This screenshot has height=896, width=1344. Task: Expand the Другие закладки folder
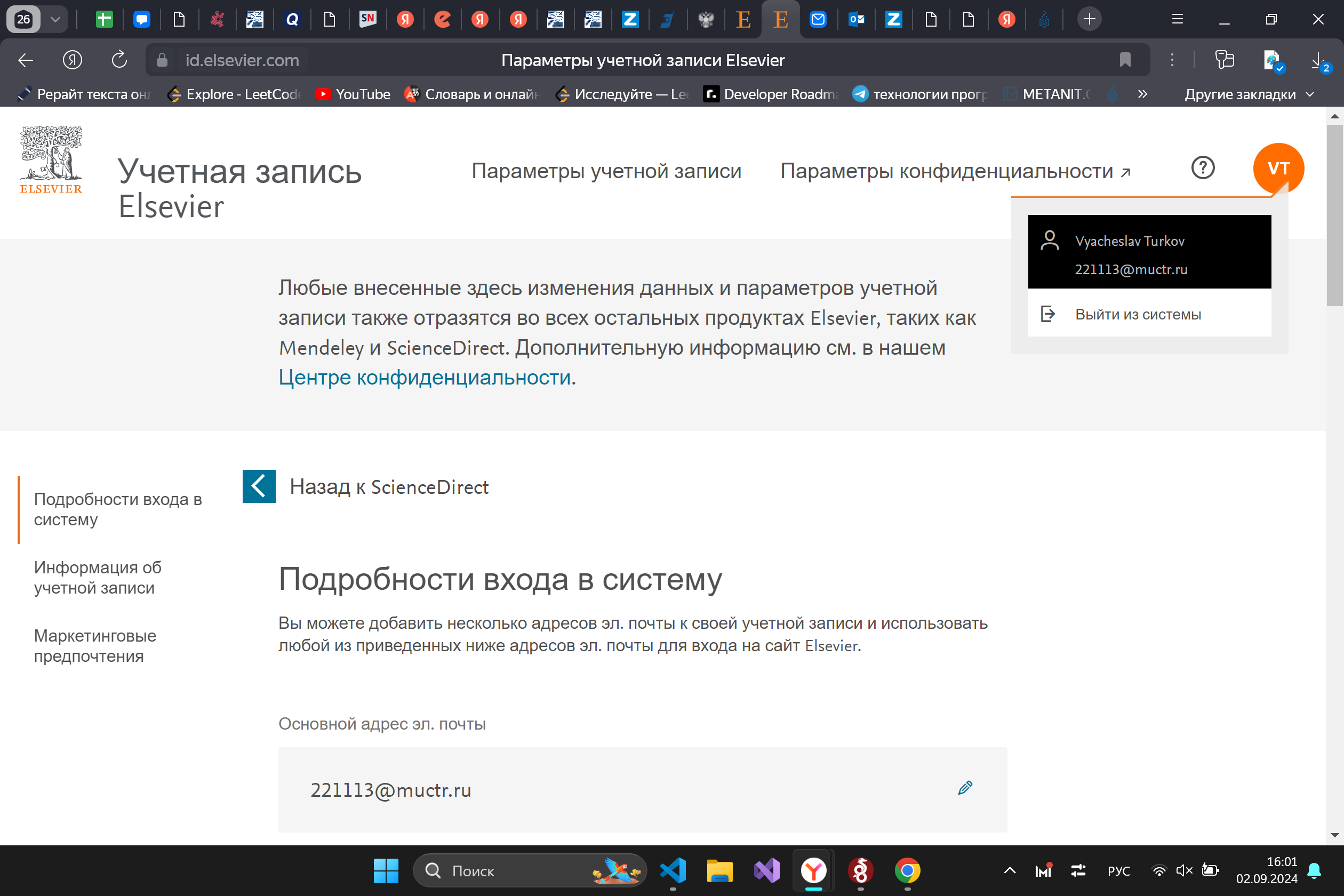[x=1249, y=94]
